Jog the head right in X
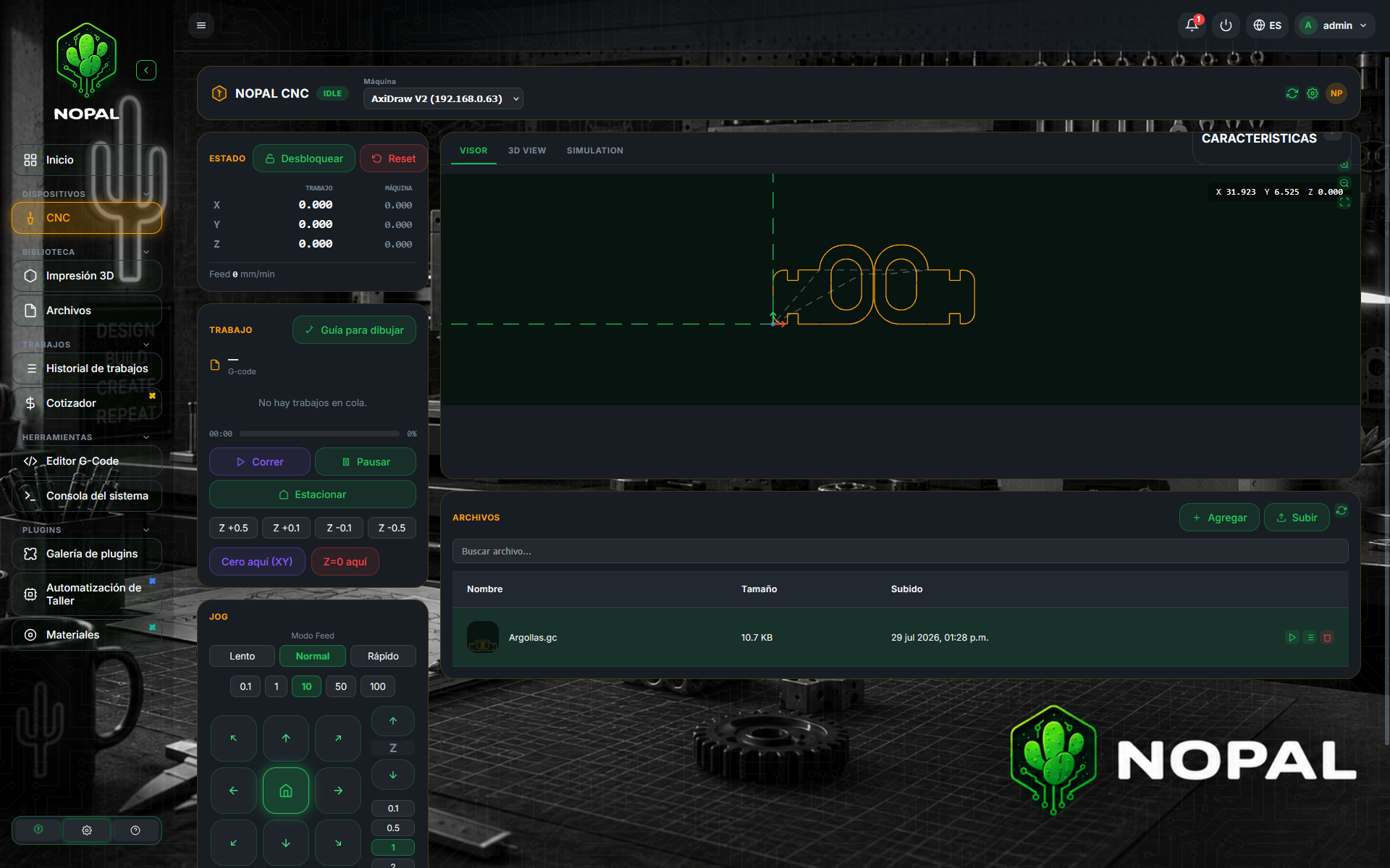 [x=338, y=791]
